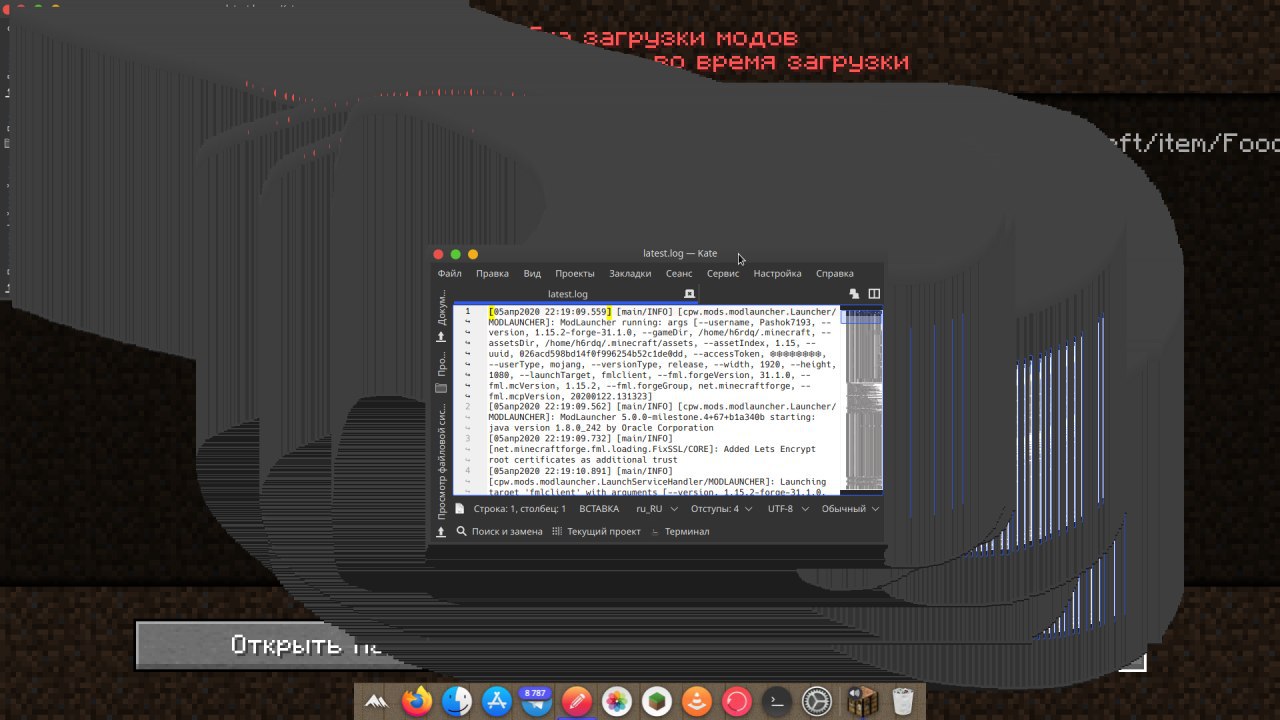Screen dimensions: 1280x720
Task: Click the document status icon in status bar
Action: tap(460, 508)
